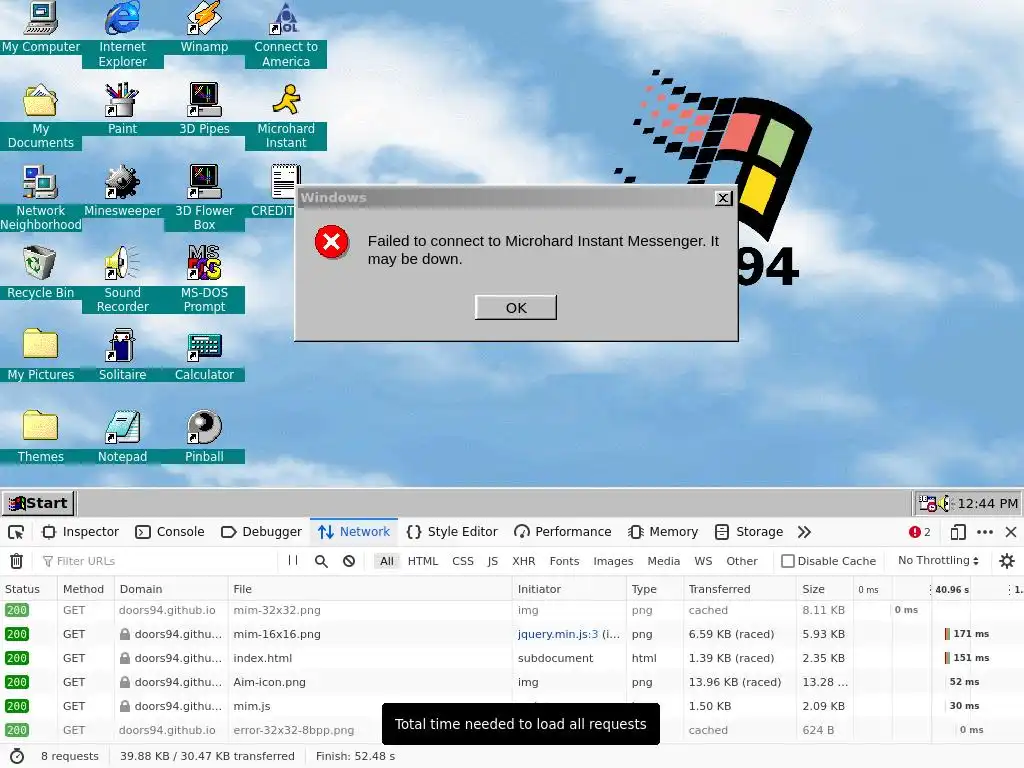Click the Filter URLs input field
Viewport: 1024px width, 768px height.
pyautogui.click(x=160, y=561)
